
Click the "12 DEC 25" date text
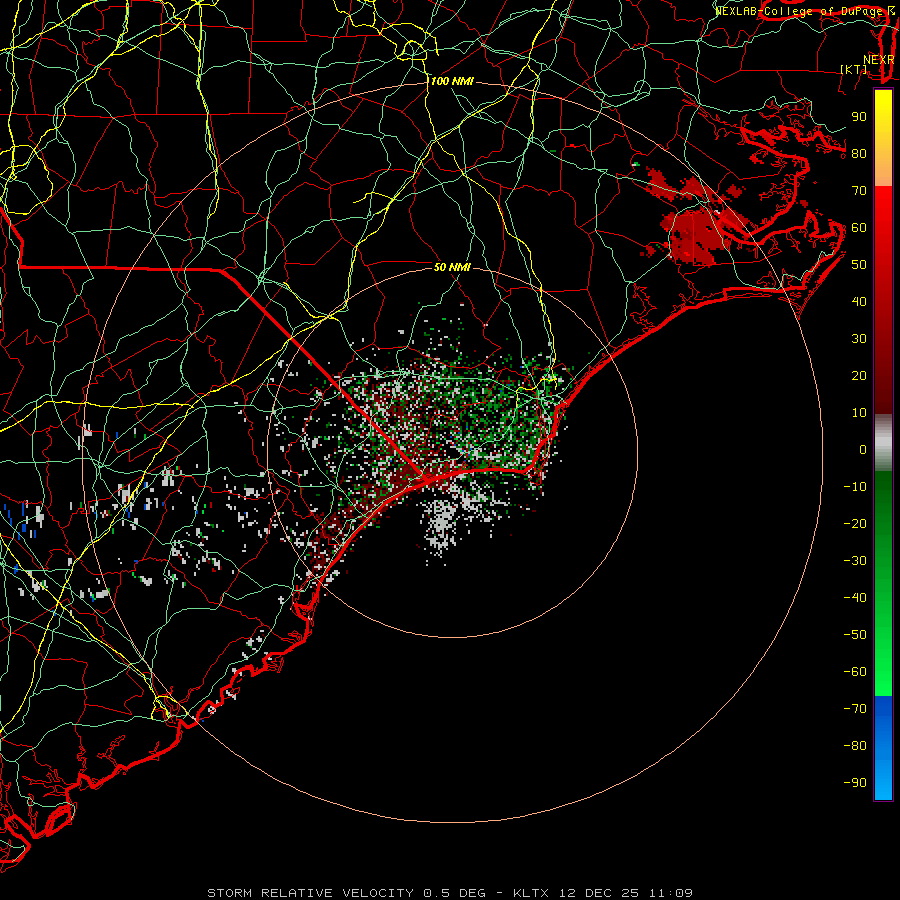[599, 893]
